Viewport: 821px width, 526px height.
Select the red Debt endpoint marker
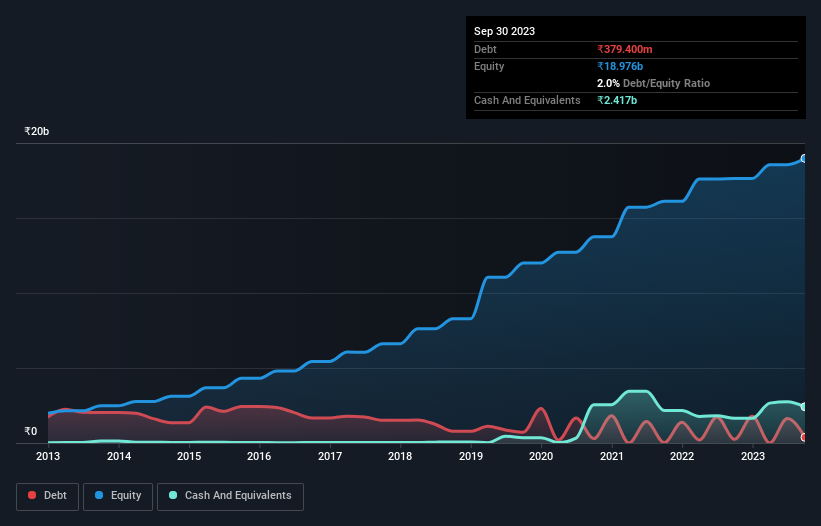point(804,437)
